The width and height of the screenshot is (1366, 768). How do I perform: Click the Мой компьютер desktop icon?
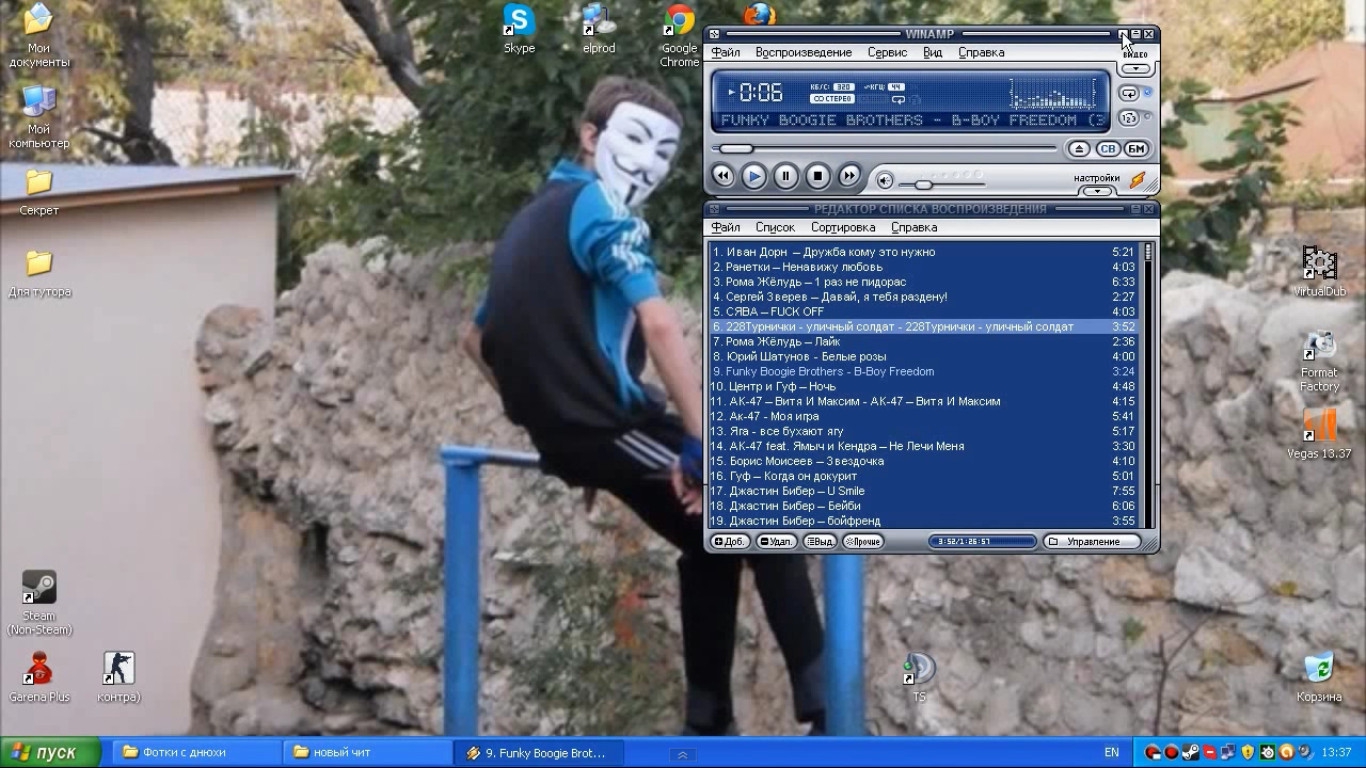(x=39, y=116)
